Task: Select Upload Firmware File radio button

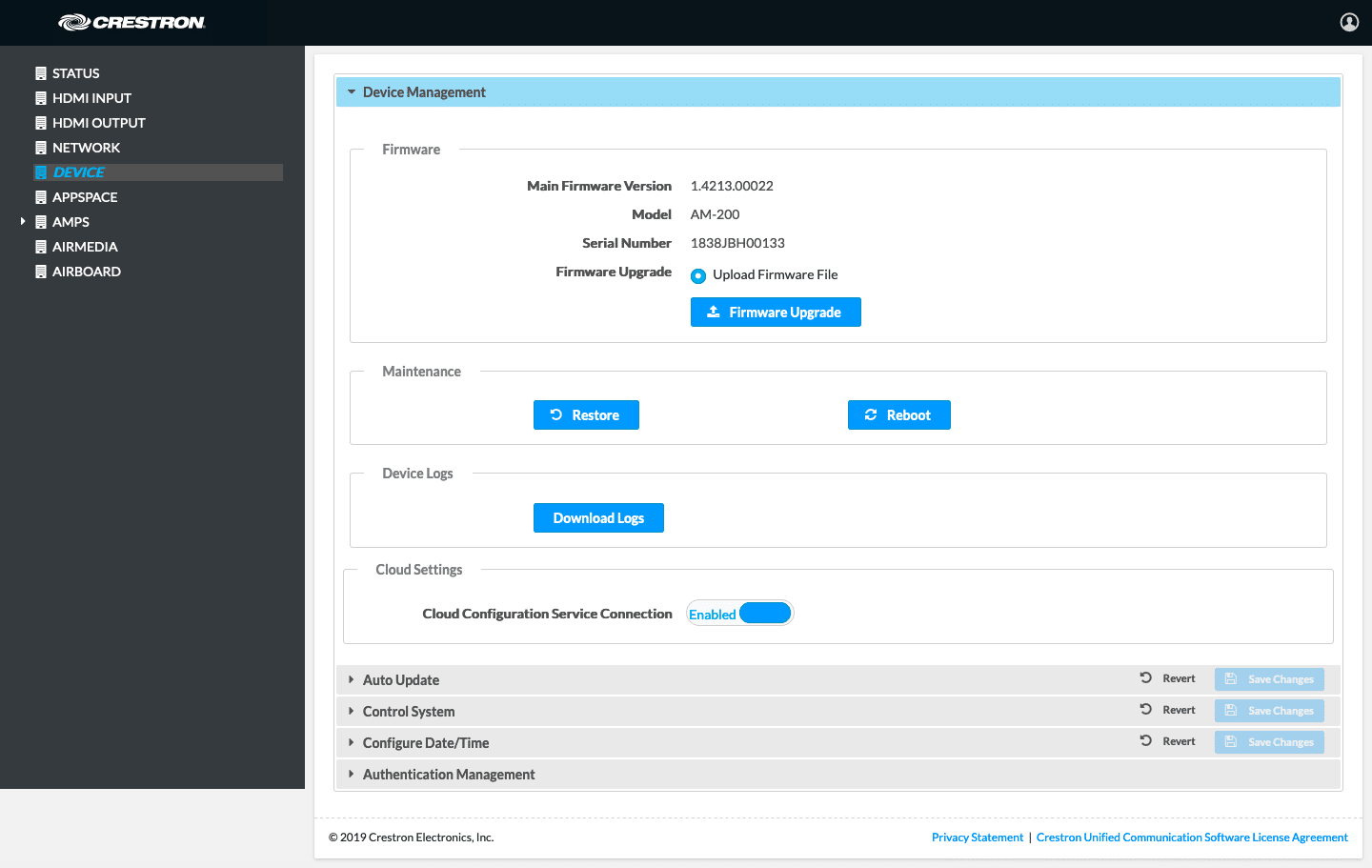Action: click(698, 275)
